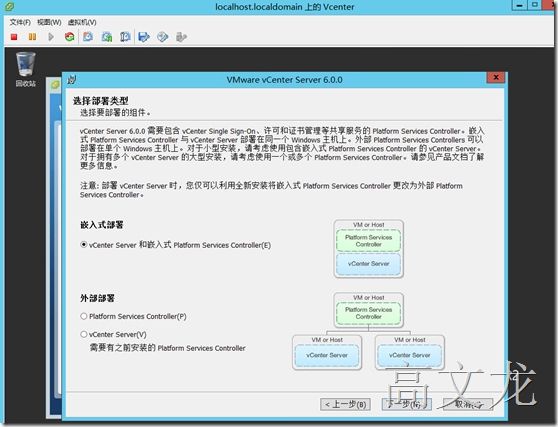Click vSphere icon in console window title bar
558x427 pixels.
tap(9, 6)
